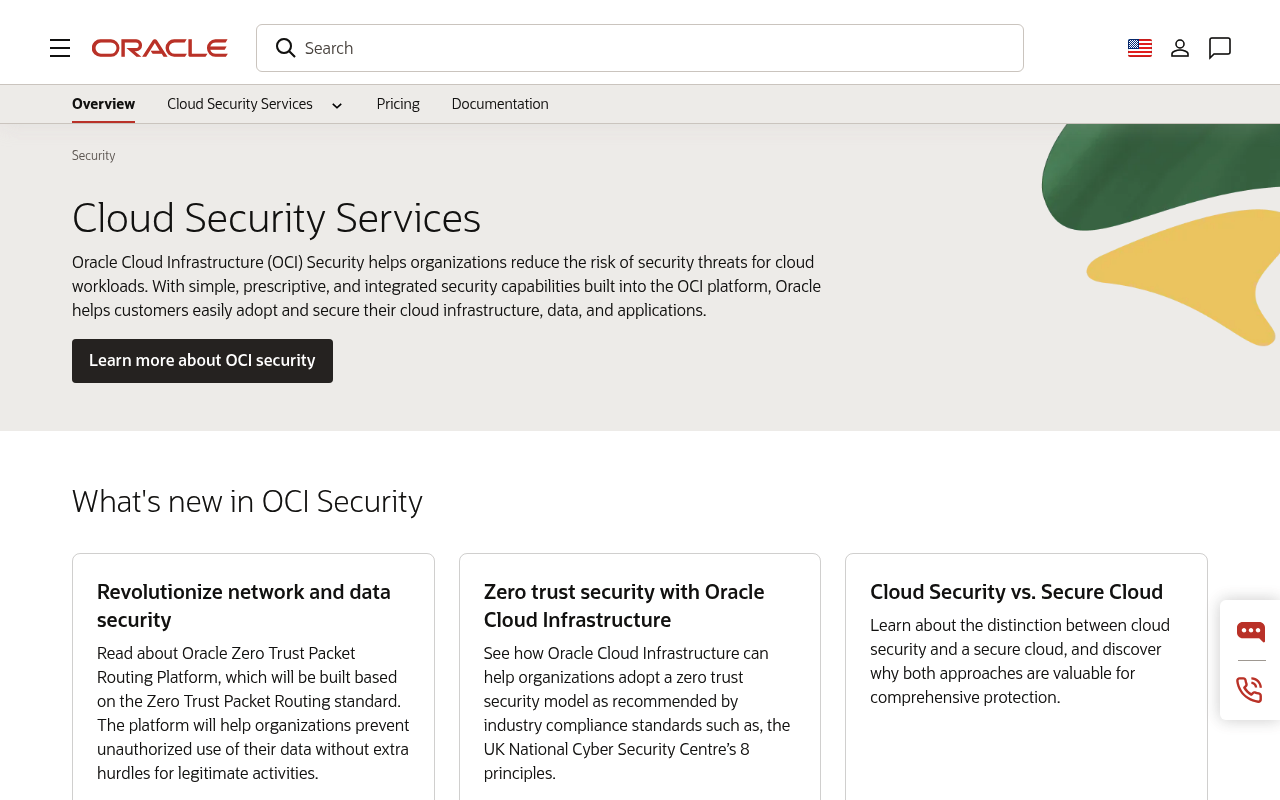Click the search magnifier icon
Viewport: 1280px width, 800px height.
[285, 48]
